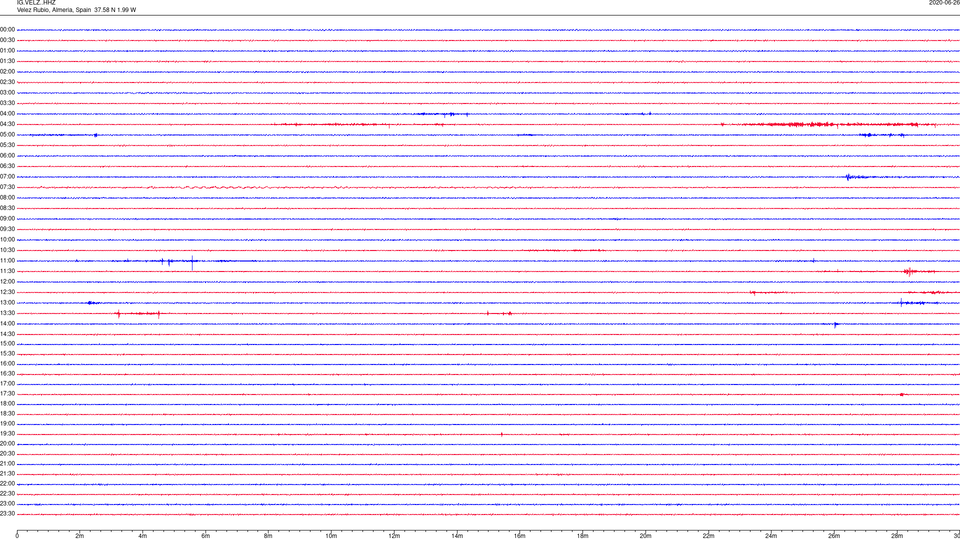This screenshot has width=960, height=540.
Task: Click the 19:30 hour label
Action: (7, 434)
